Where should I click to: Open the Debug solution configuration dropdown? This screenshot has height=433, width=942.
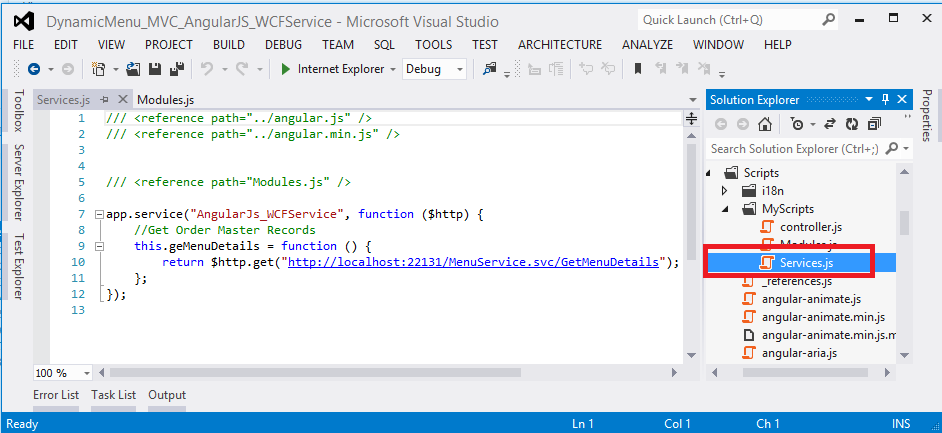pos(435,69)
